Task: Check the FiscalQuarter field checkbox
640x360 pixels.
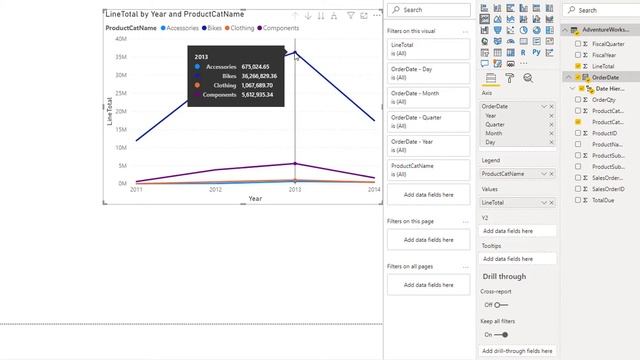Action: click(x=578, y=44)
